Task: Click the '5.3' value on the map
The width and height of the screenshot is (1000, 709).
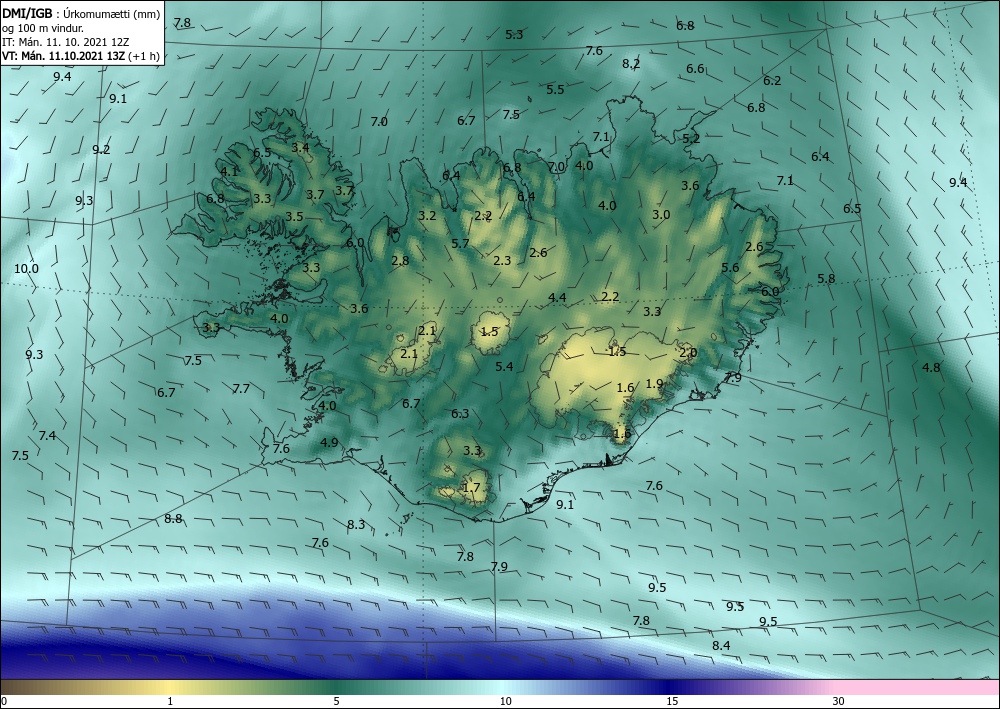Action: coord(514,34)
